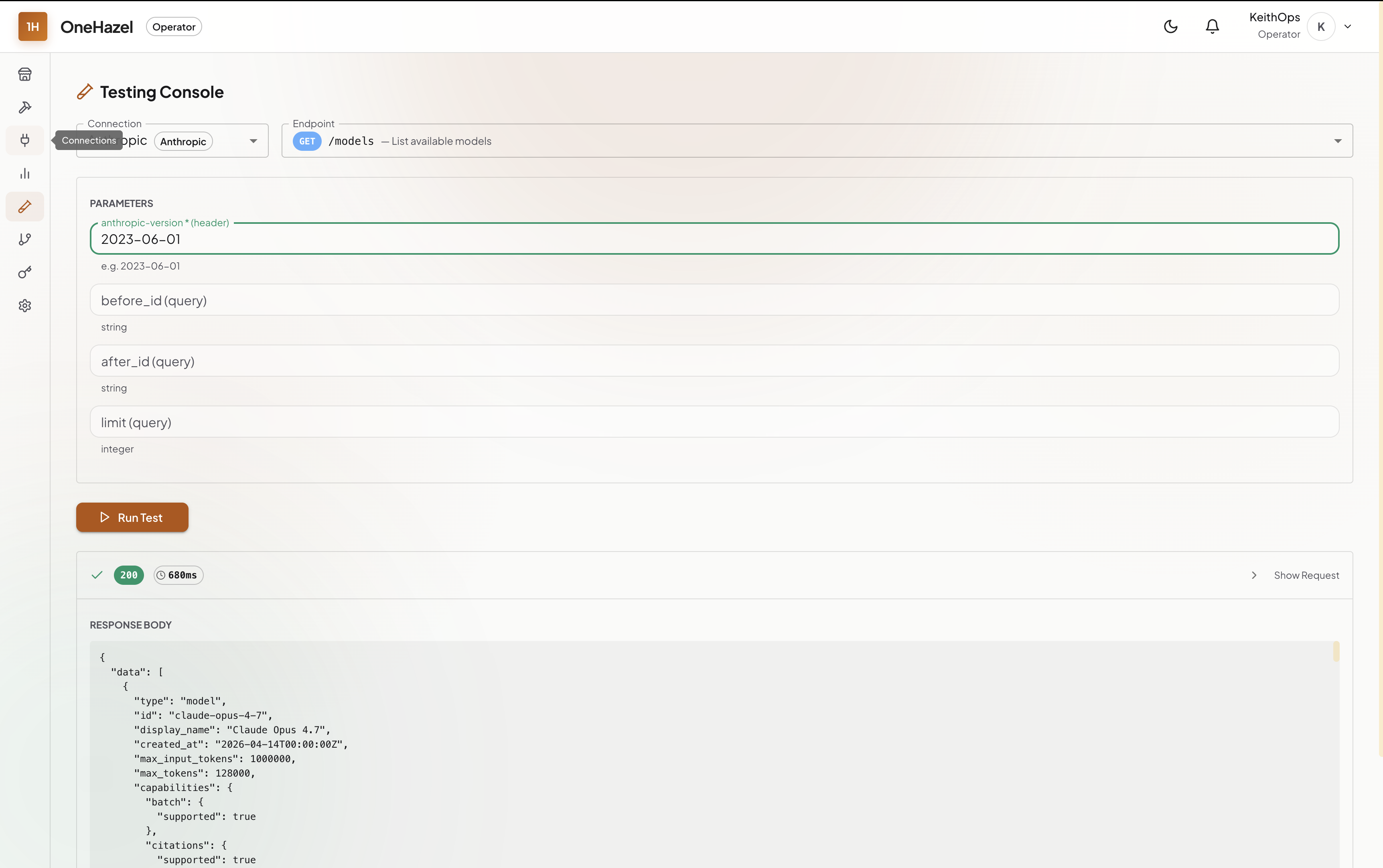Click the OneHazel brand name

tap(96, 27)
